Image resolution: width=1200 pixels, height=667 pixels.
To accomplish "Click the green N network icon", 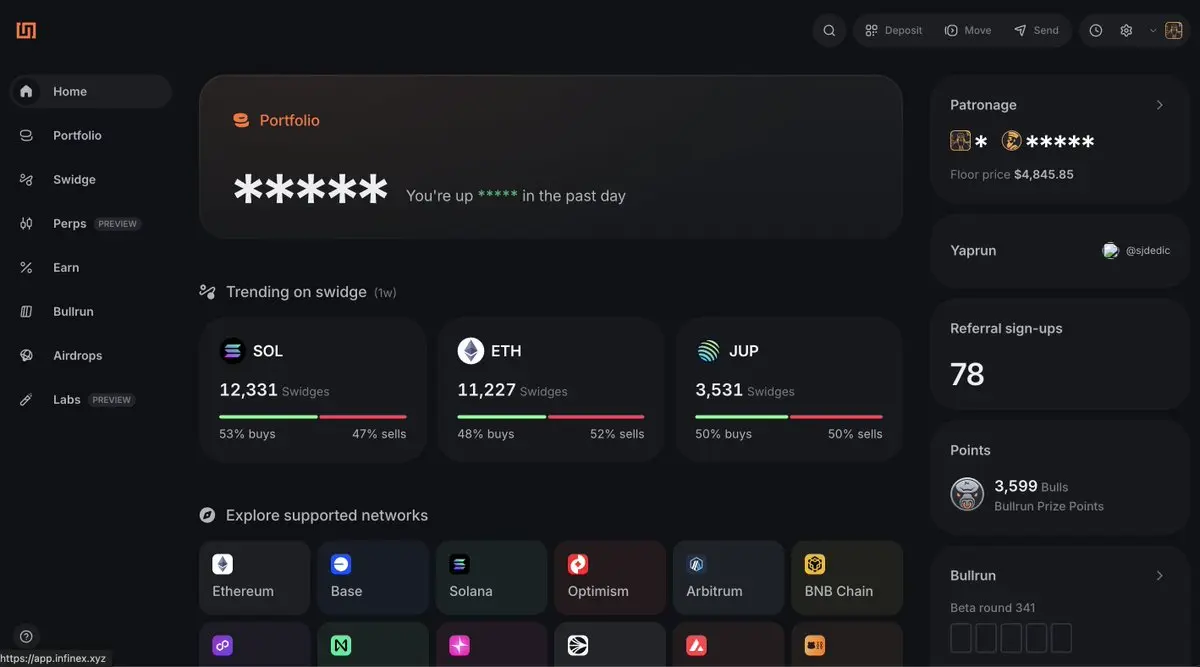I will [x=341, y=645].
